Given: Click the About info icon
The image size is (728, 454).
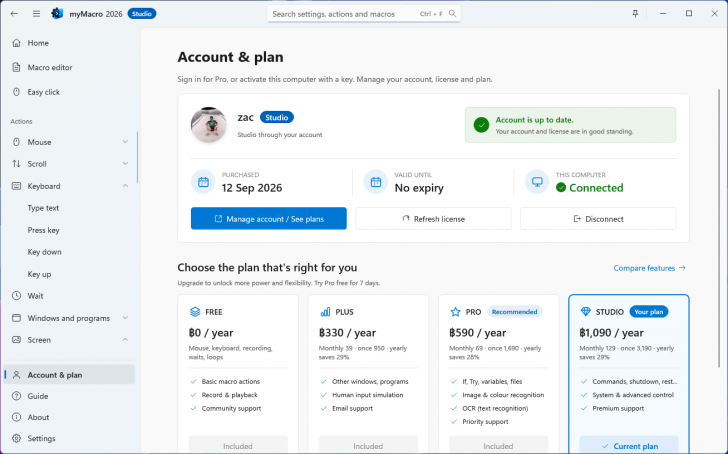Looking at the screenshot, I should point(16,417).
